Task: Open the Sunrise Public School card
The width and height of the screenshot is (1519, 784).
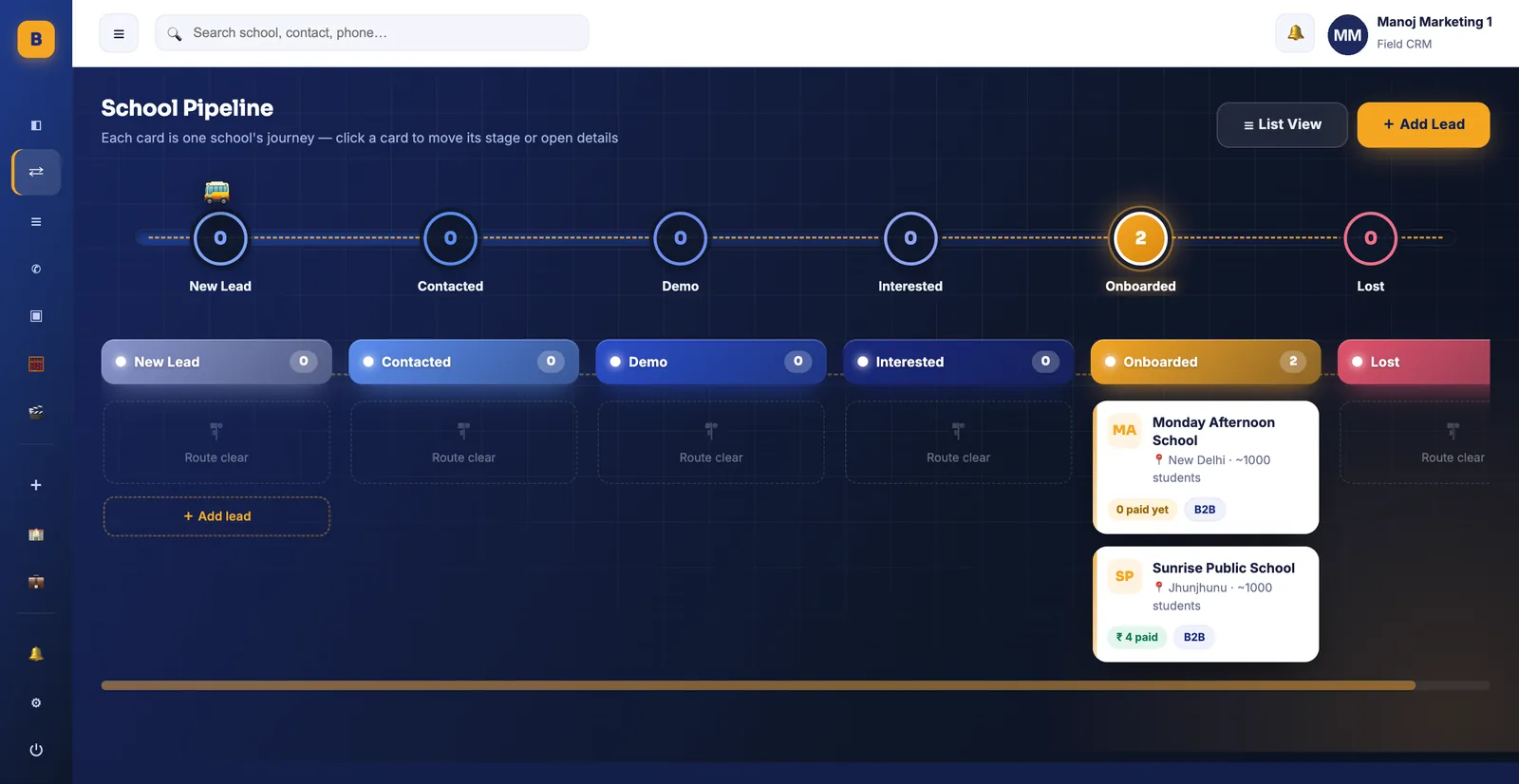Action: click(1206, 604)
